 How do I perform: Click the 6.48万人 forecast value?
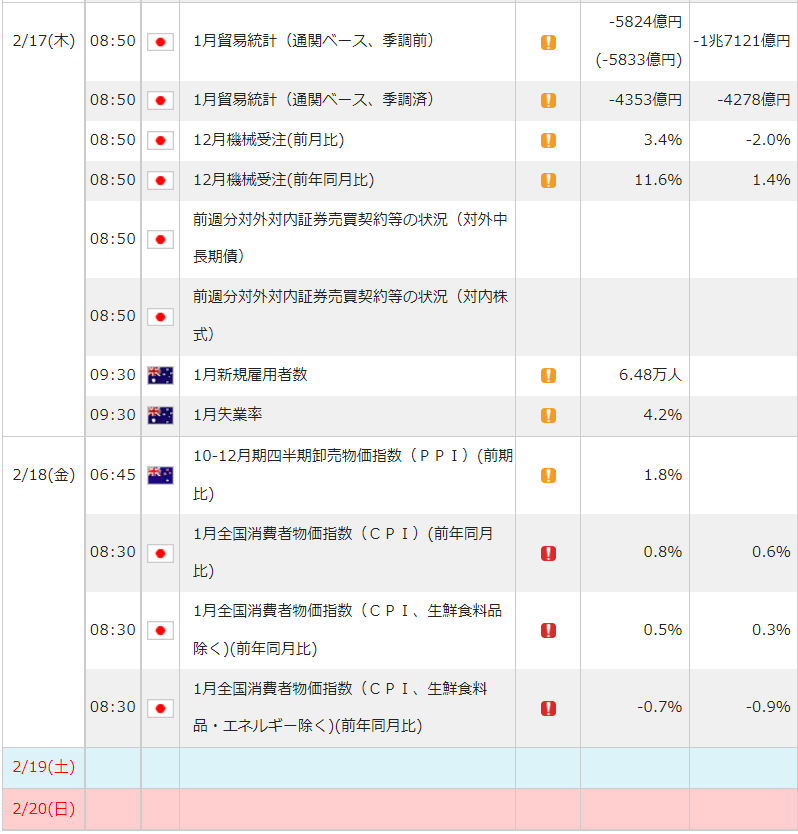click(650, 374)
